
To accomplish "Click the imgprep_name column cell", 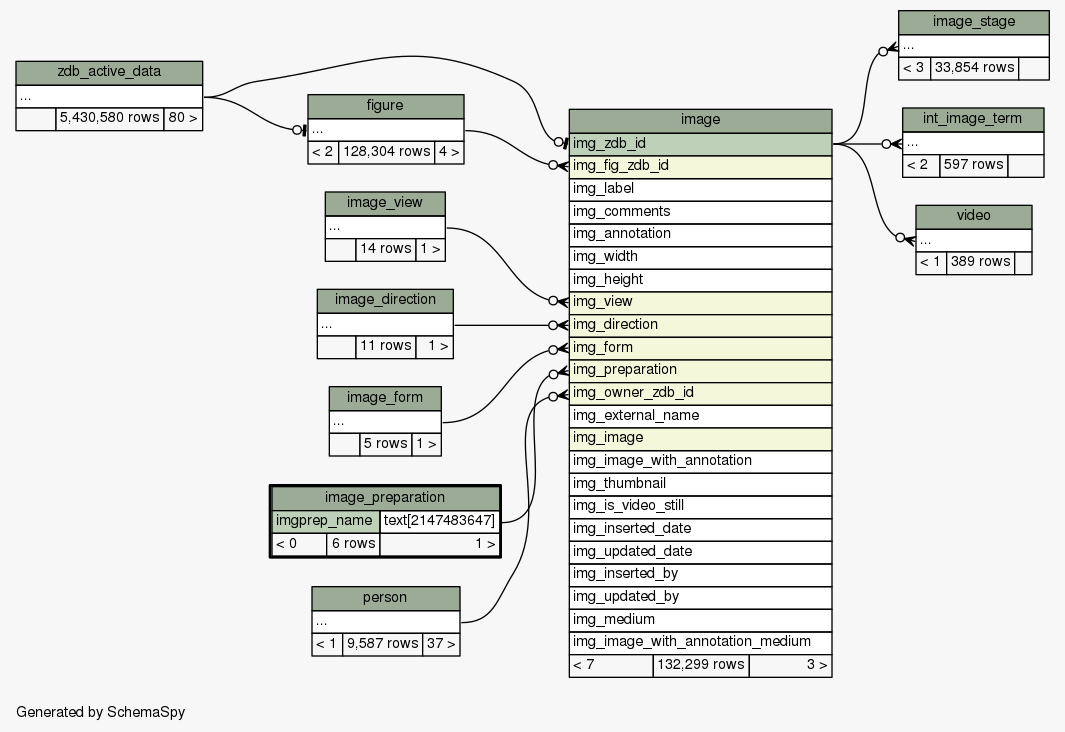I will [325, 521].
